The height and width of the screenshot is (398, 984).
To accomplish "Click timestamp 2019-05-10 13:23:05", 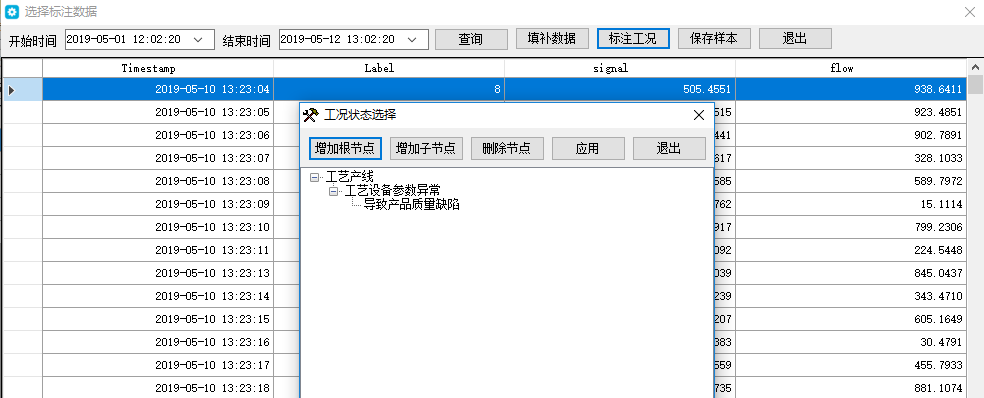I will tap(212, 112).
